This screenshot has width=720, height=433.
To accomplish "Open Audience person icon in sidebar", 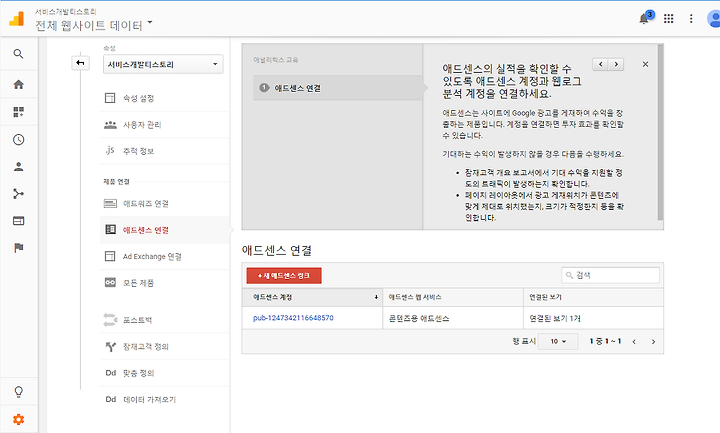I will point(18,167).
